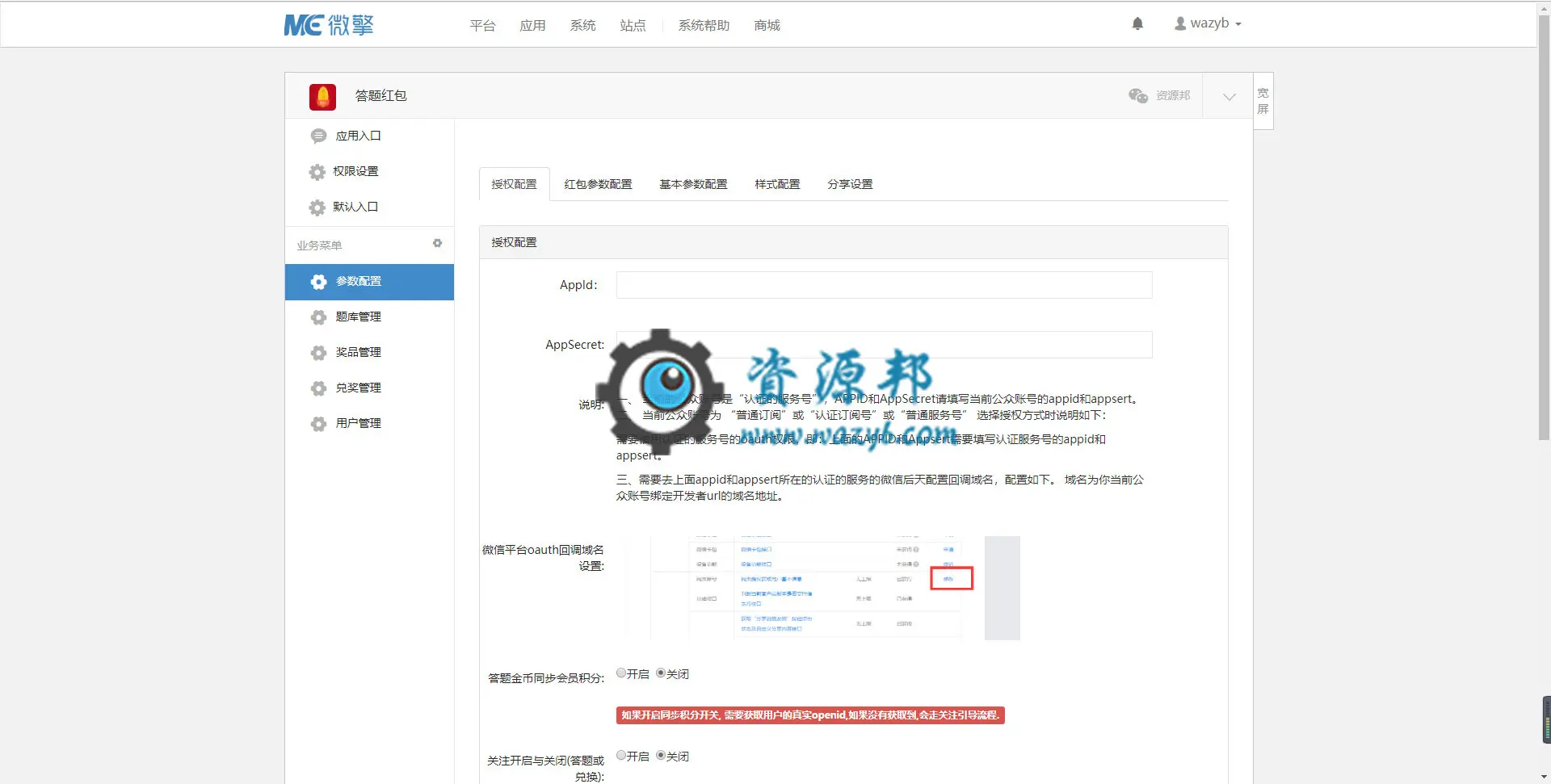Focus the AppId input field
Screen dimensions: 1551x784
(x=884, y=285)
